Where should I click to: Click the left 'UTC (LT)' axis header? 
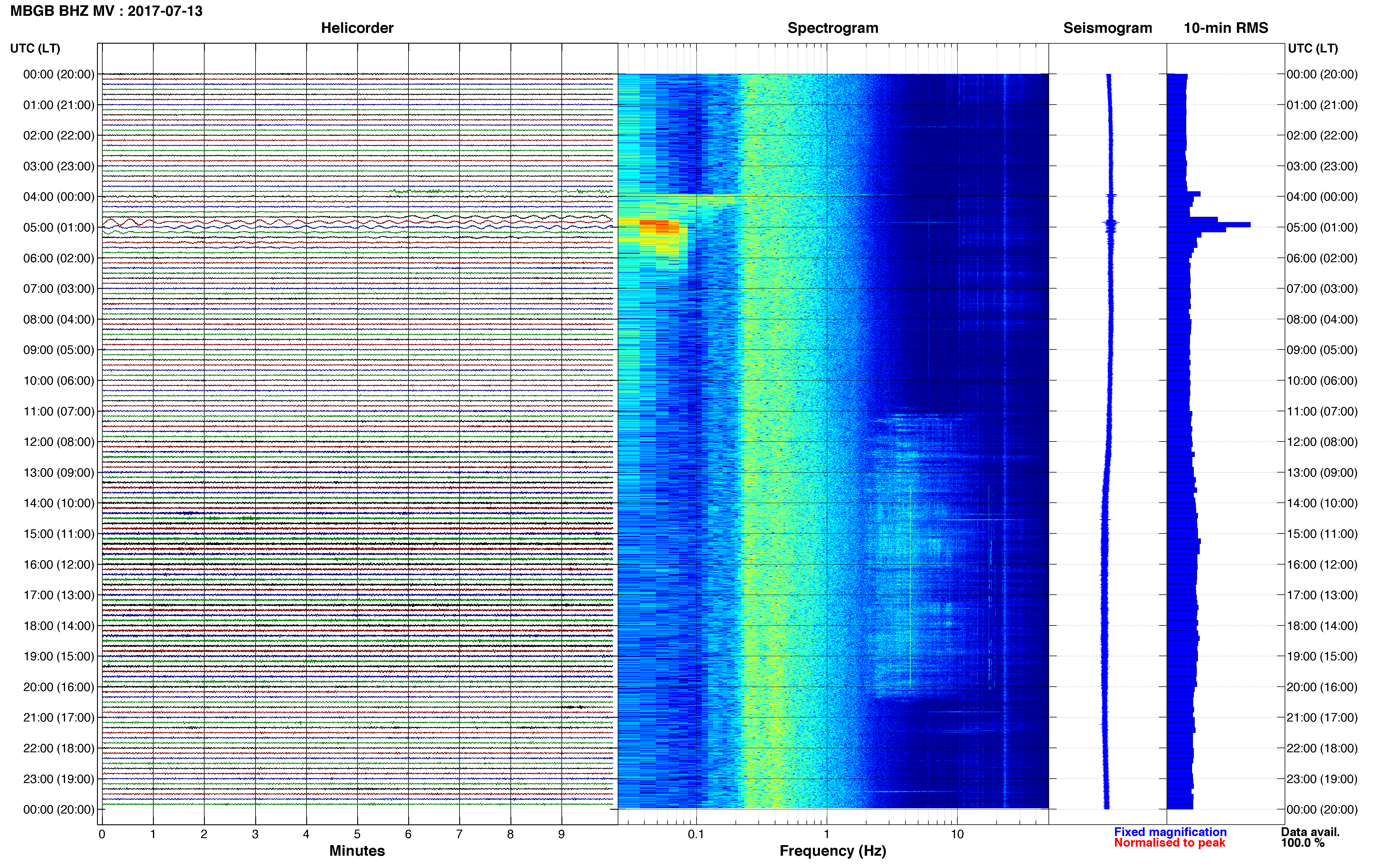(35, 48)
